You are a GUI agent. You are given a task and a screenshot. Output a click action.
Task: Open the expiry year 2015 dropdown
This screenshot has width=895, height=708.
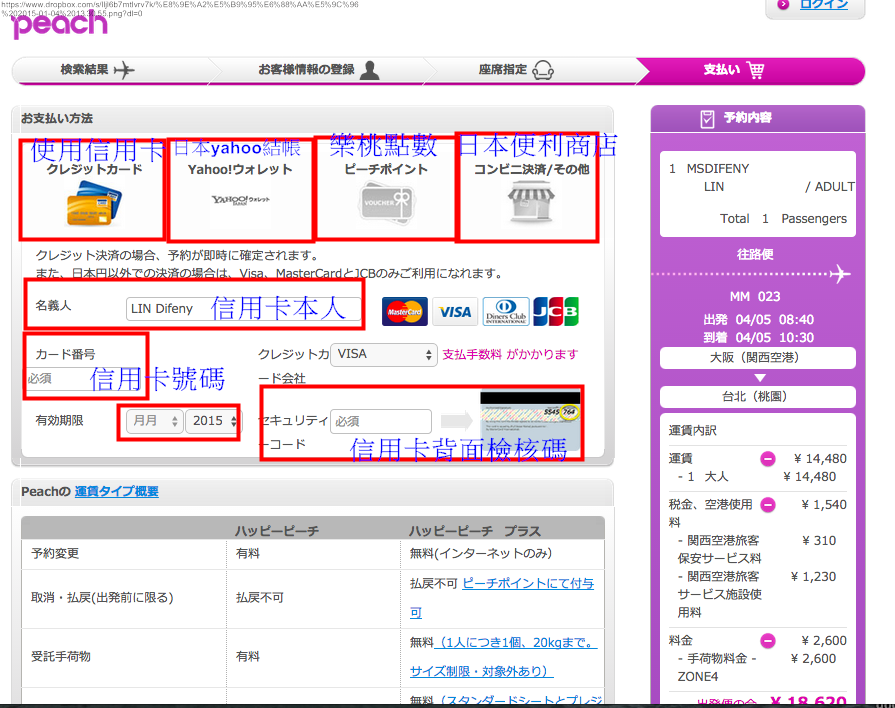[214, 421]
